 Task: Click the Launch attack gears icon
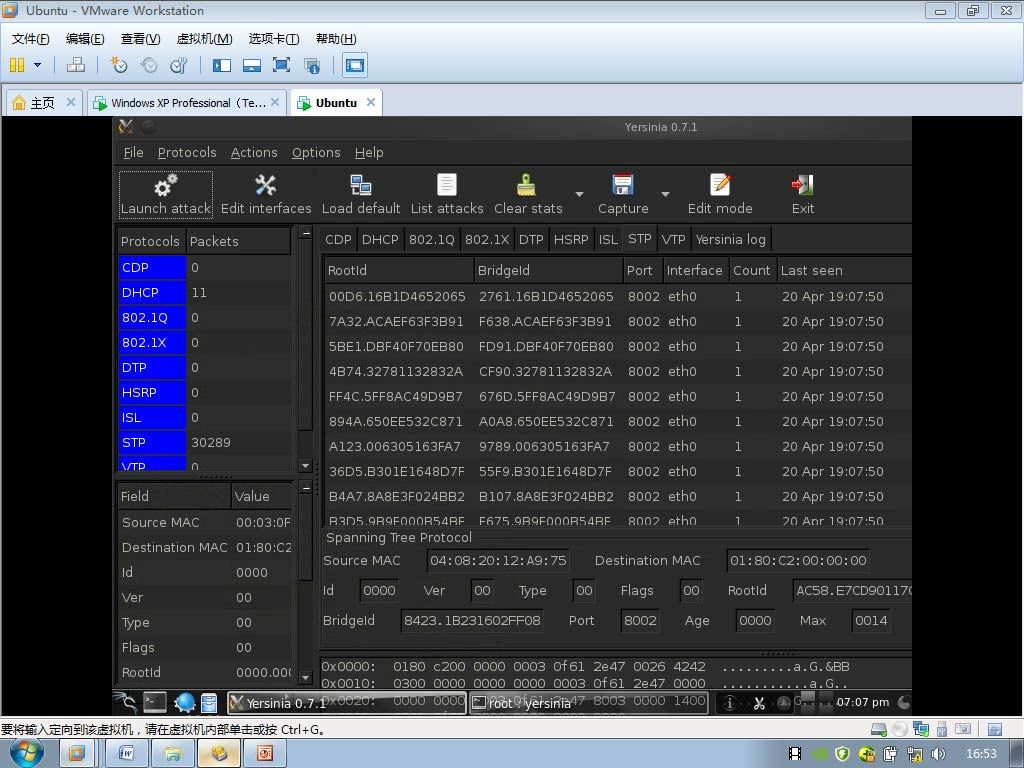(x=166, y=185)
